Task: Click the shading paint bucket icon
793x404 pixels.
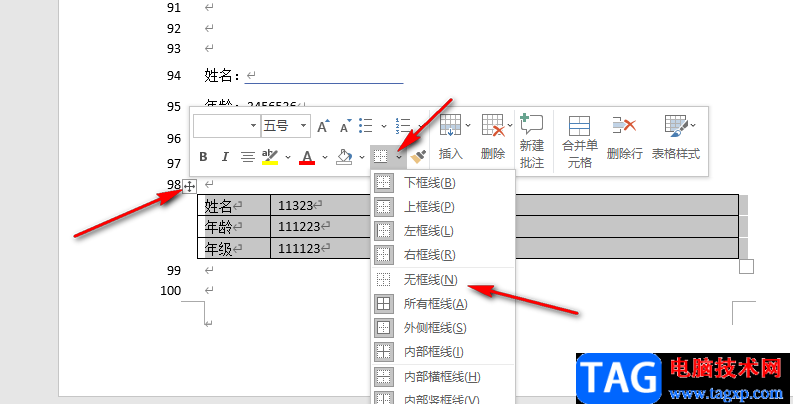Action: pyautogui.click(x=344, y=157)
